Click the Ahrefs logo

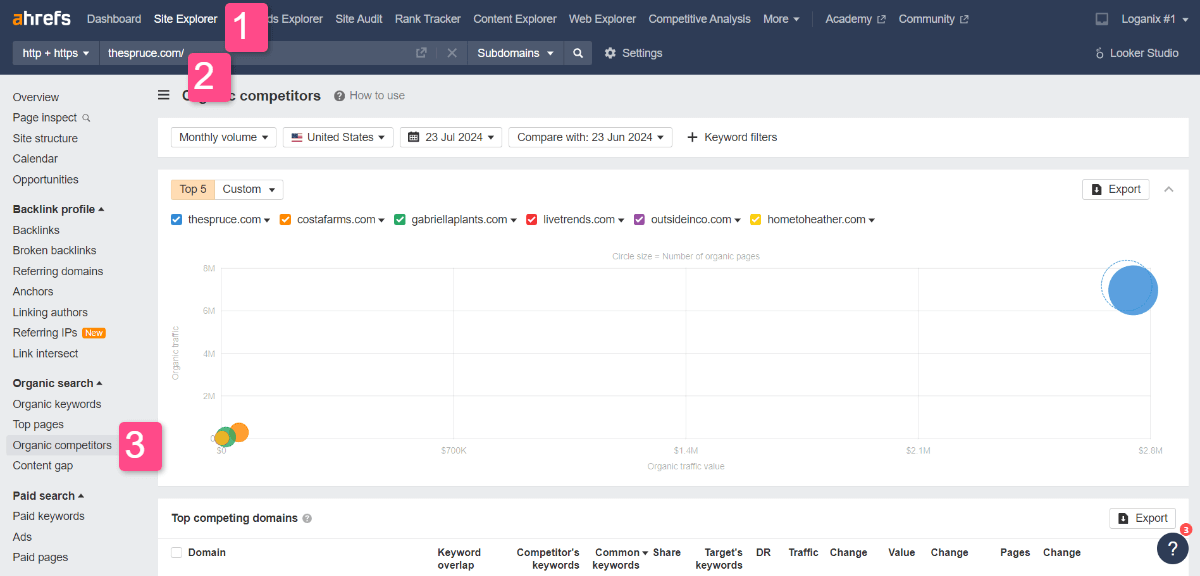(x=42, y=19)
